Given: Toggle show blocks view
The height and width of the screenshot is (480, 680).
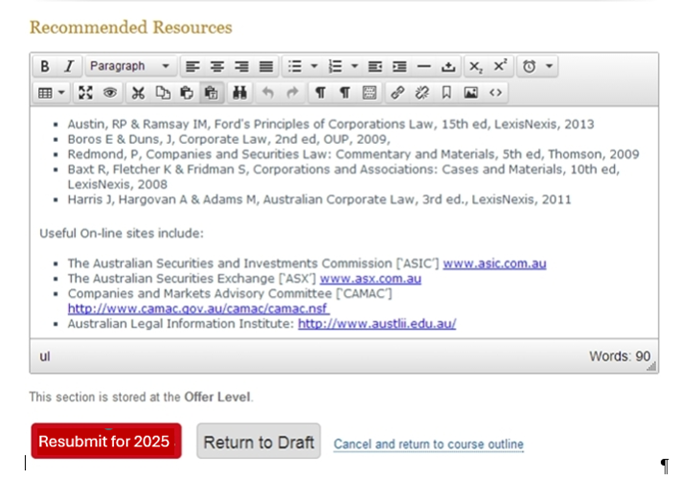Looking at the screenshot, I should (369, 92).
